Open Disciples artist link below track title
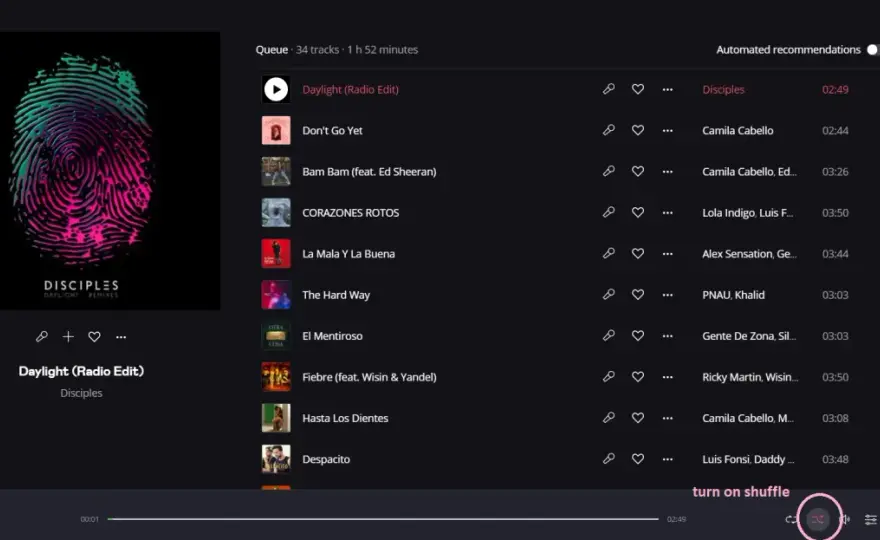Viewport: 880px width, 540px height. coord(81,393)
